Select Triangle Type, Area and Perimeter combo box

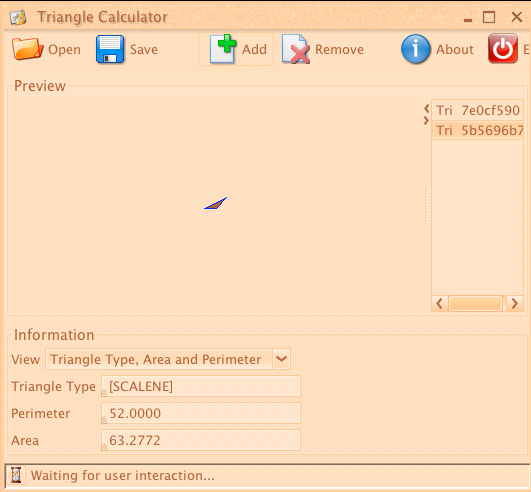[x=168, y=359]
